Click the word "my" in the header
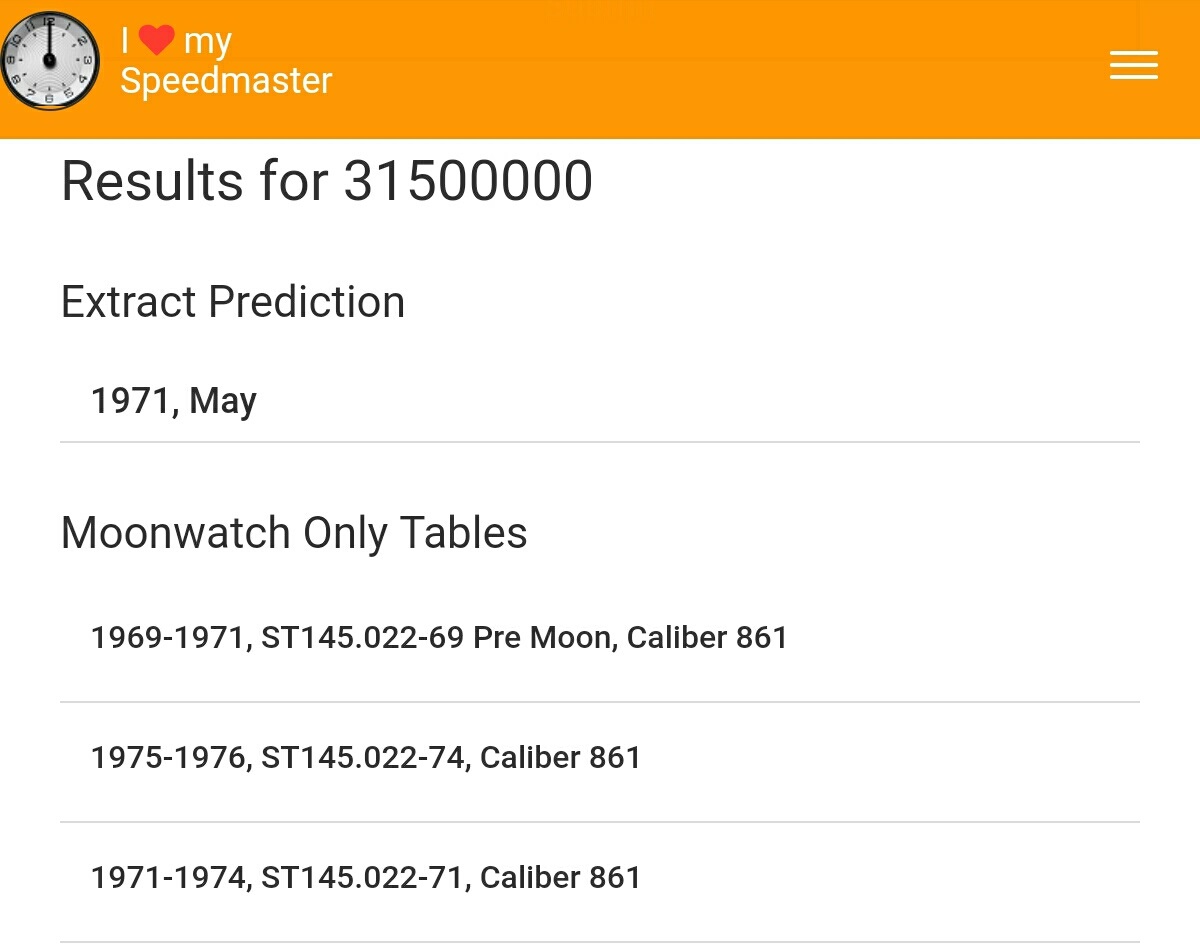 point(208,42)
